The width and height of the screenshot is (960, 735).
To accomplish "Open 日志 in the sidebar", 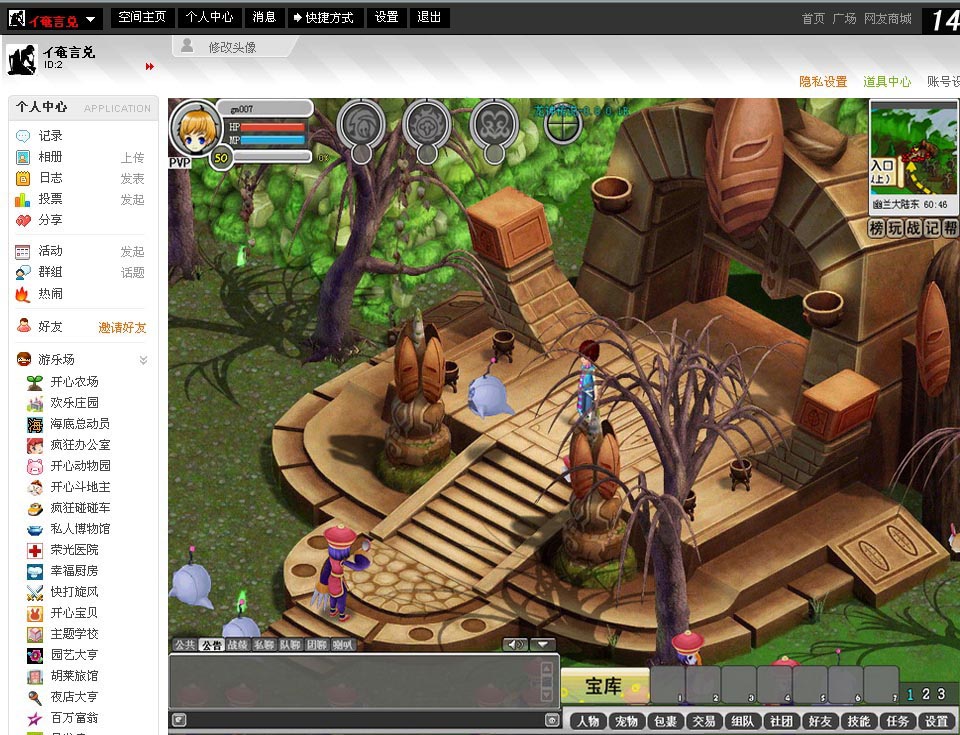I will point(50,178).
